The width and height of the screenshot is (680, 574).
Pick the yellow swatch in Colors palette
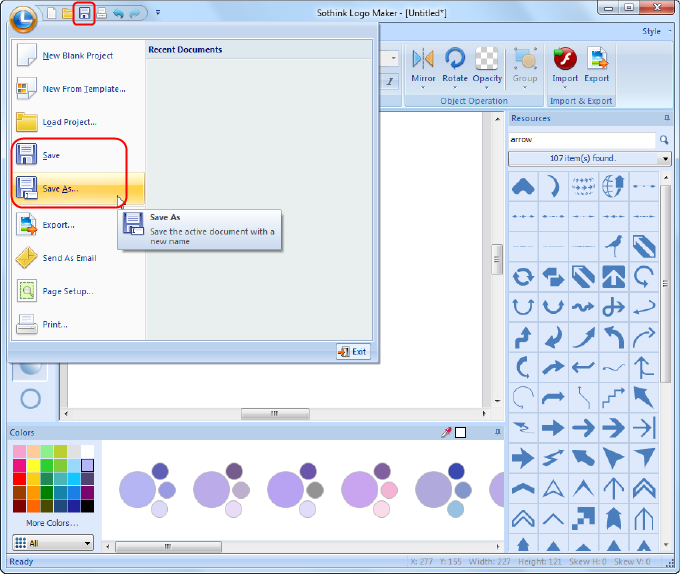[33, 466]
